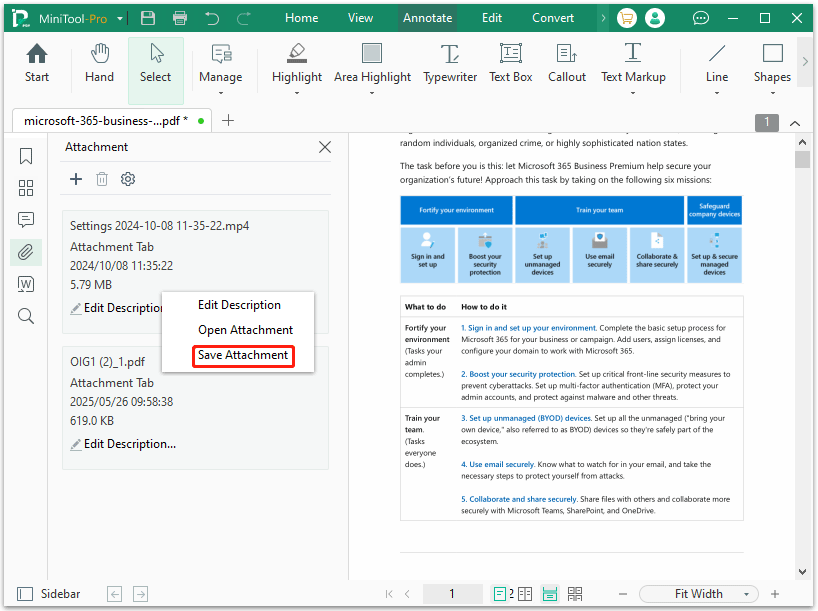Viewport: 818px width, 611px height.
Task: Collapse the ribbon with up chevron
Action: tap(795, 124)
